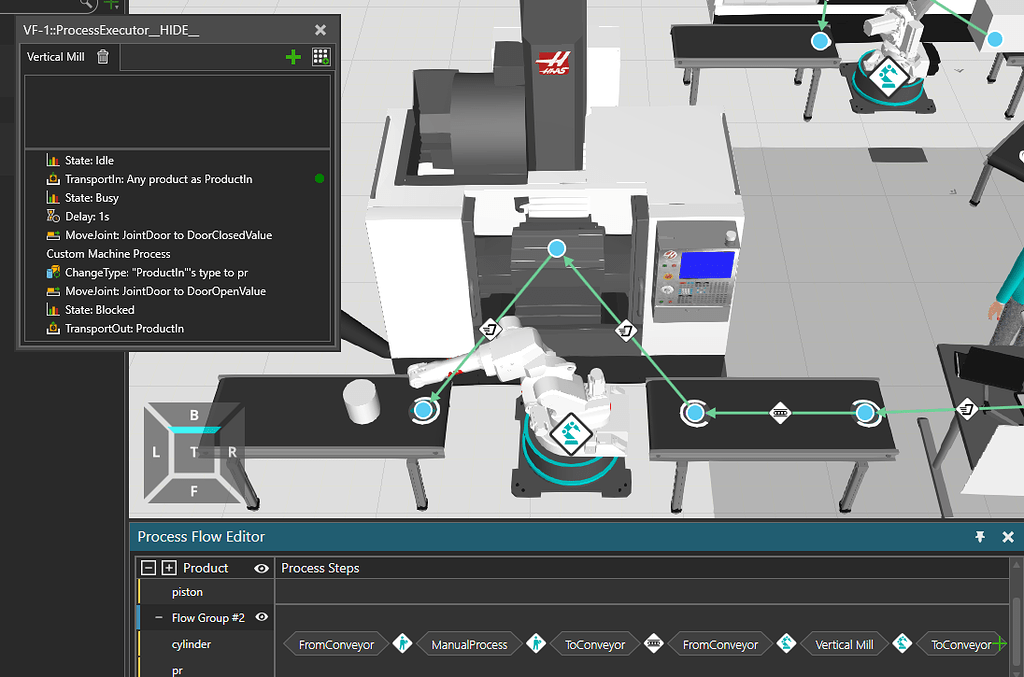The image size is (1024, 677).
Task: Snap to Top view on the view cube
Action: pos(194,452)
